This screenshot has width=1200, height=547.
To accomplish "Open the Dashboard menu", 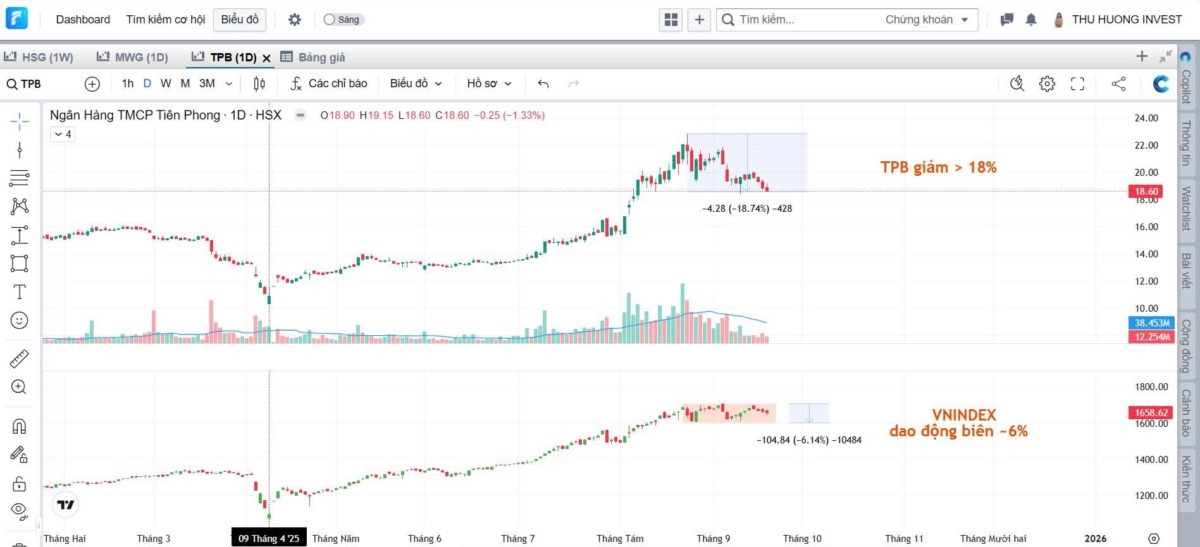I will coord(83,19).
